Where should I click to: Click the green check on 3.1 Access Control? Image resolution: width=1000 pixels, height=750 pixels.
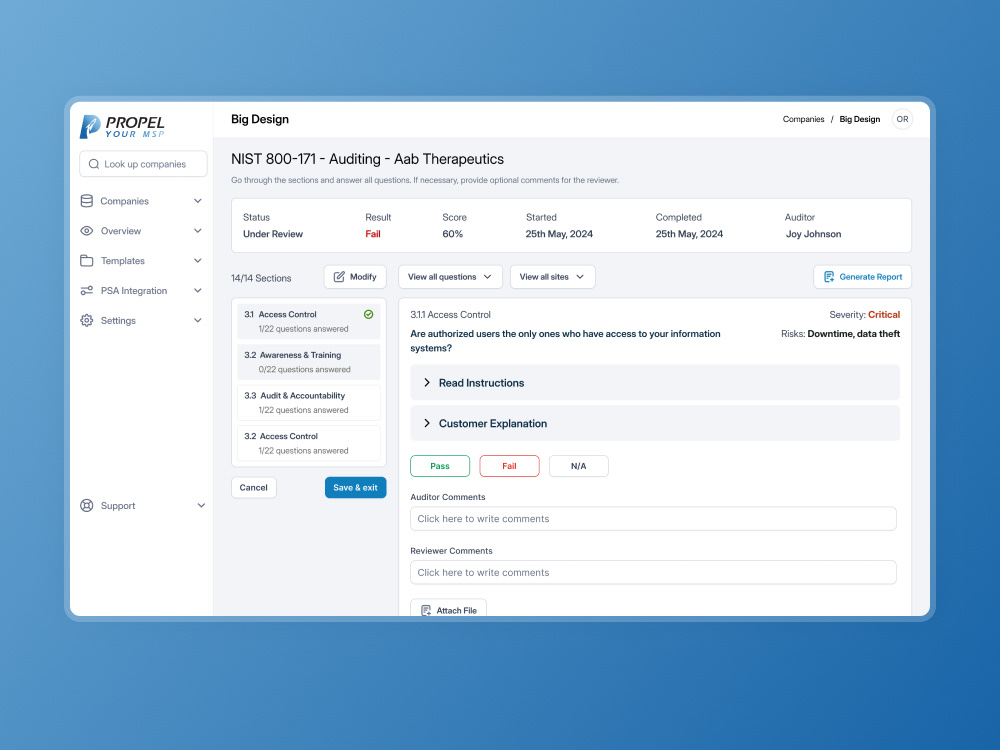tap(369, 314)
